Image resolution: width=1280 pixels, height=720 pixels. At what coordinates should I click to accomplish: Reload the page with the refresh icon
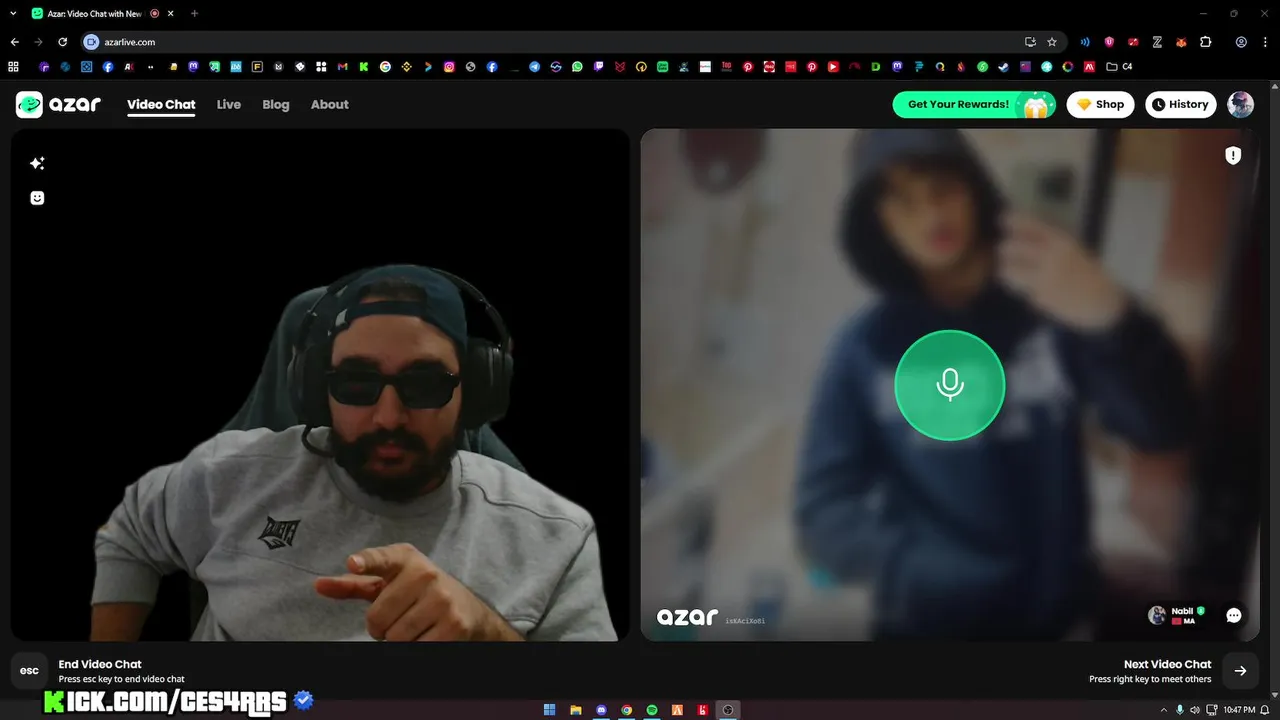[x=62, y=42]
